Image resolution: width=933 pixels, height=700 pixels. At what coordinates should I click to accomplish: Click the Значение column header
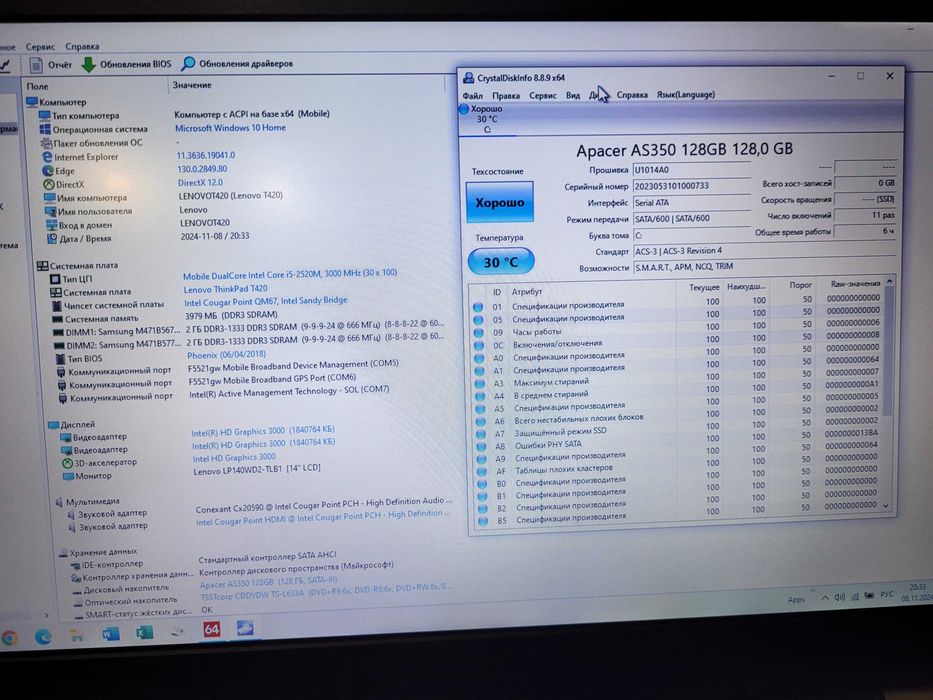pos(192,85)
